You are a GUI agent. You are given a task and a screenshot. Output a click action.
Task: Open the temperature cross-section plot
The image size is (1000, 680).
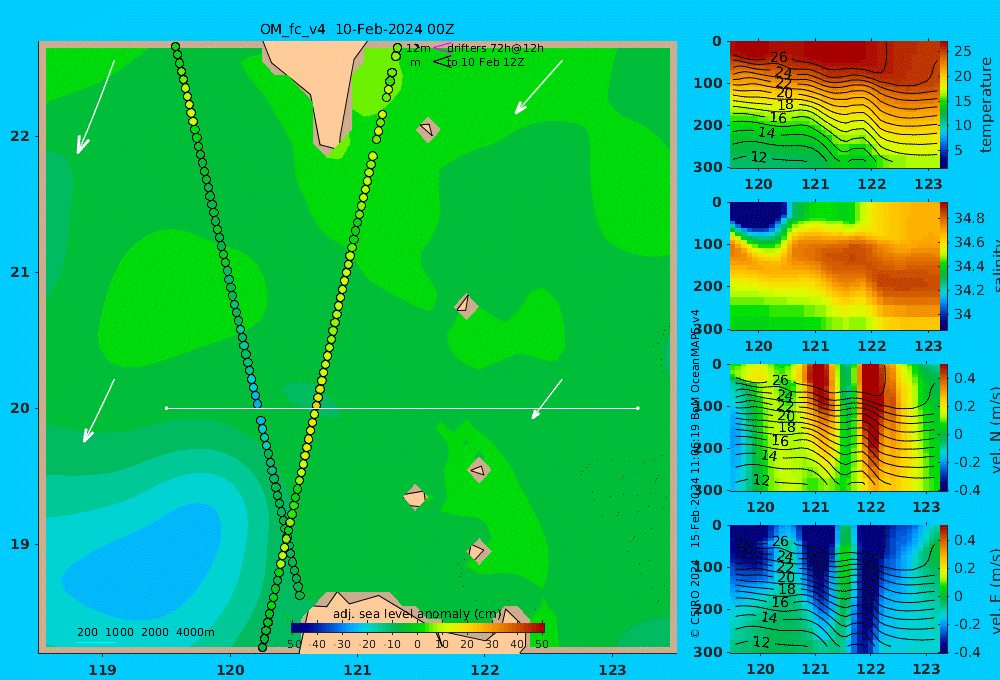(x=834, y=105)
